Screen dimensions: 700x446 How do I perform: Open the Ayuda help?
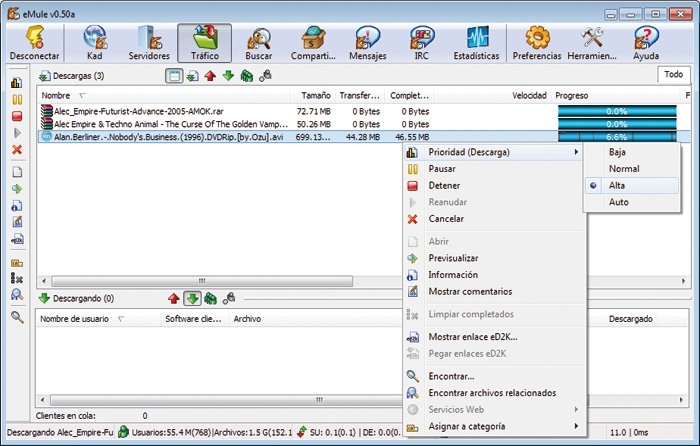[646, 43]
